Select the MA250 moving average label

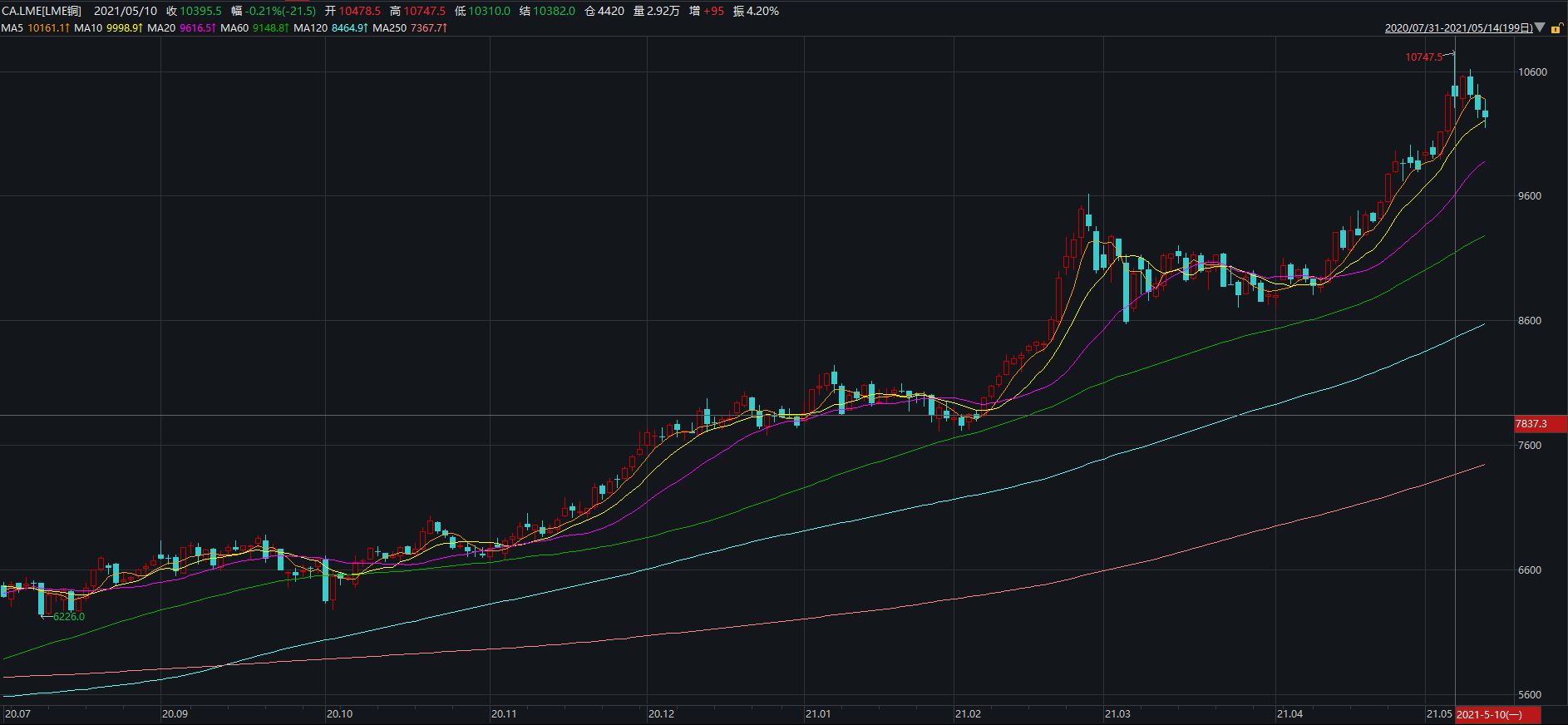pyautogui.click(x=389, y=28)
